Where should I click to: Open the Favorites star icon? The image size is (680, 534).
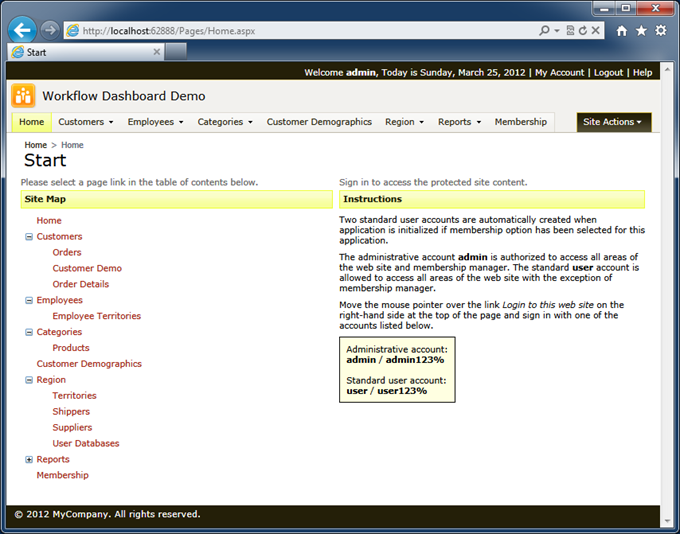pos(641,31)
